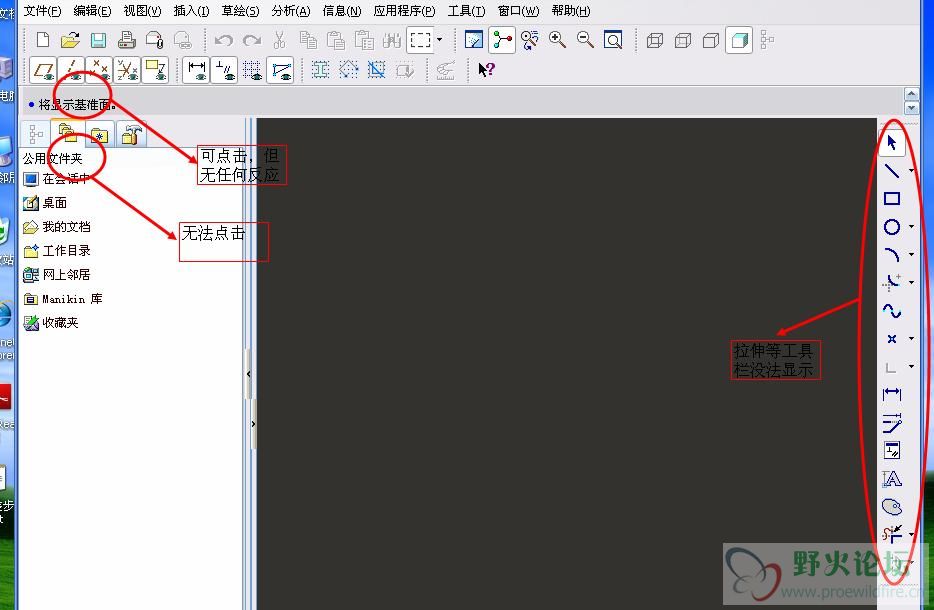This screenshot has height=610, width=934.
Task: Open the 分析(A) menu
Action: tap(291, 11)
